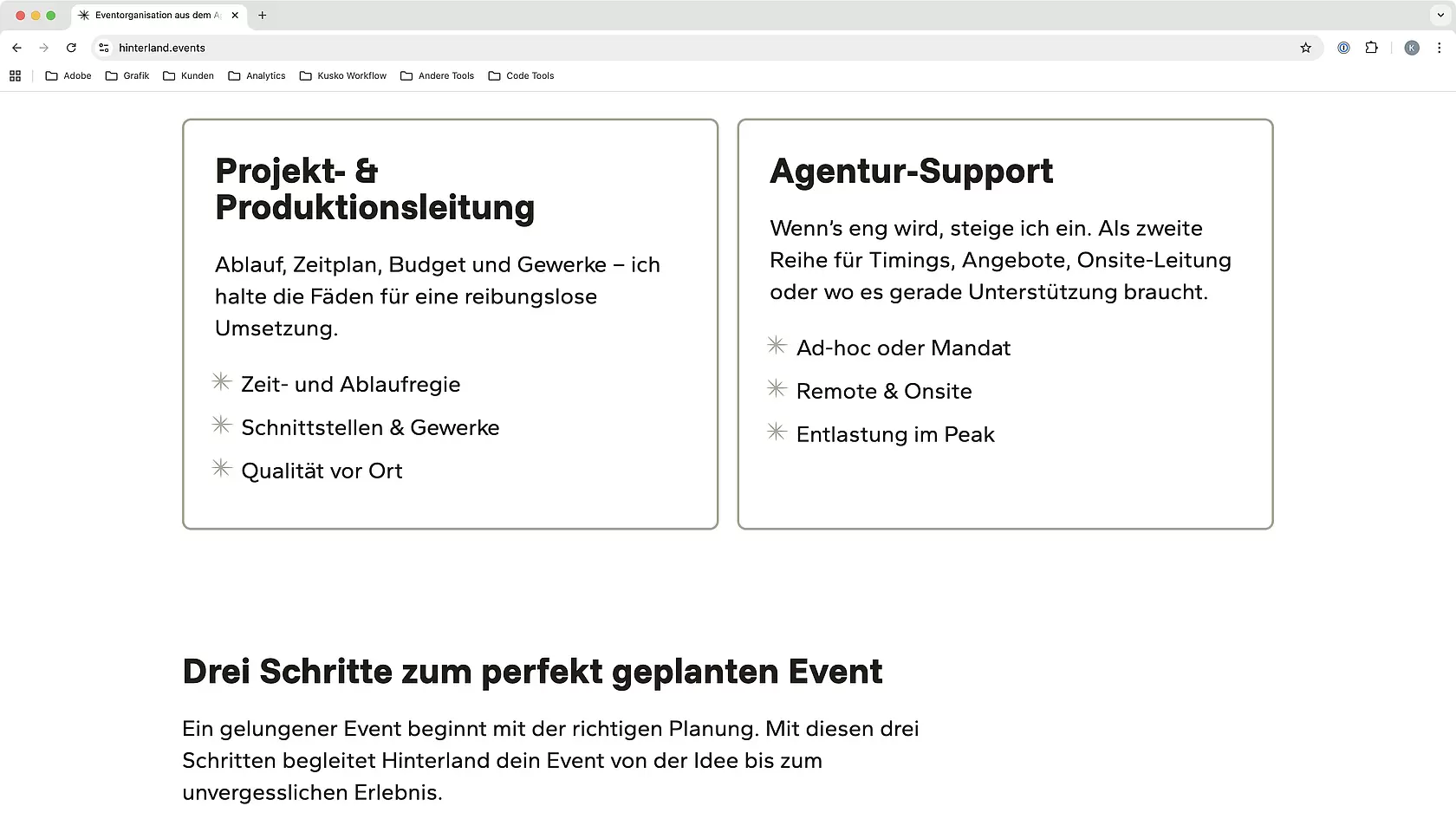Open the Kusko Workflow bookmarks folder

click(343, 76)
